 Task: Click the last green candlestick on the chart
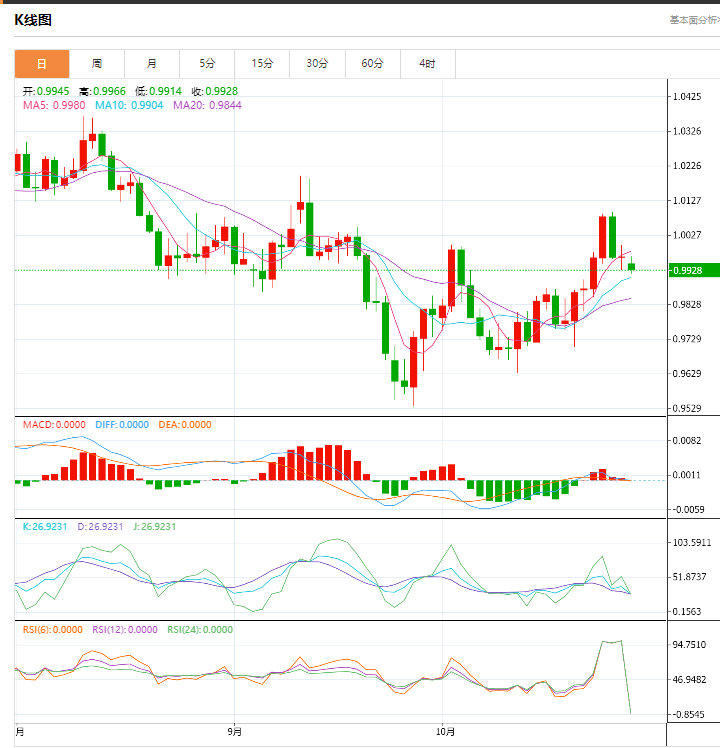coord(631,266)
